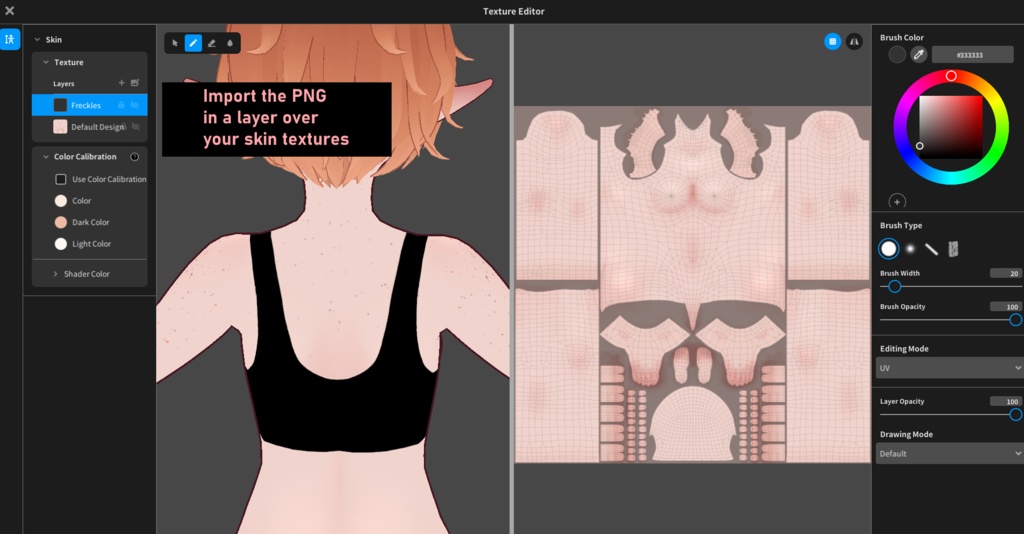This screenshot has height=534, width=1024.
Task: Select the textured rough brush type
Action: click(953, 249)
